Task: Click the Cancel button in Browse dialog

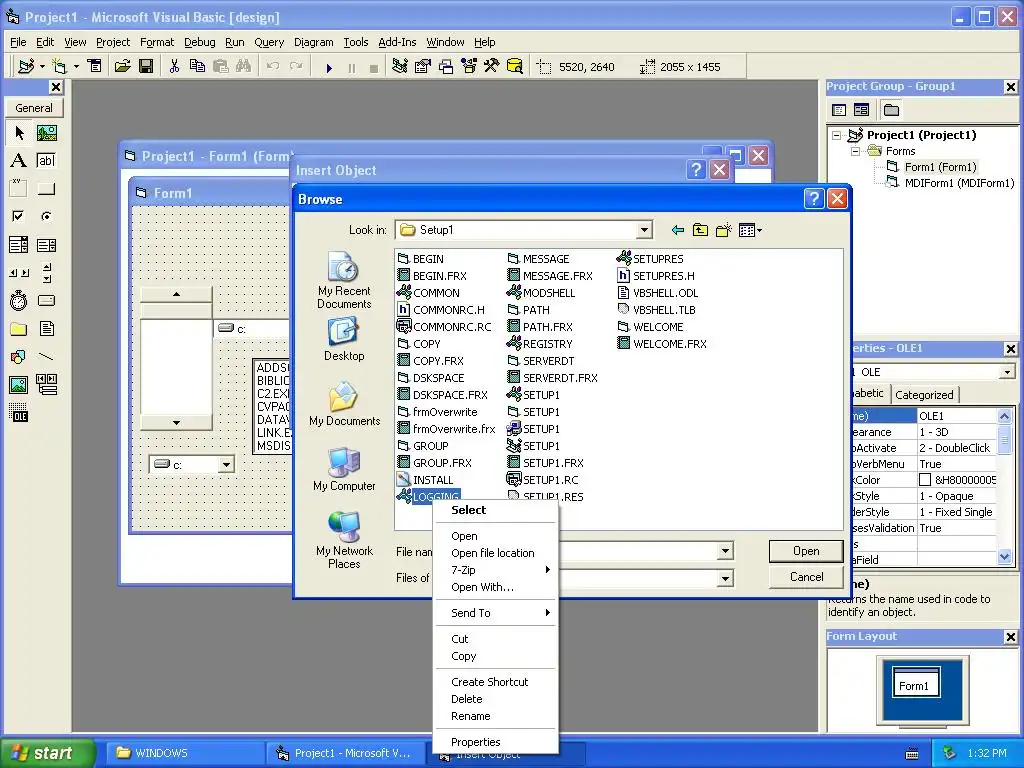Action: coord(806,577)
